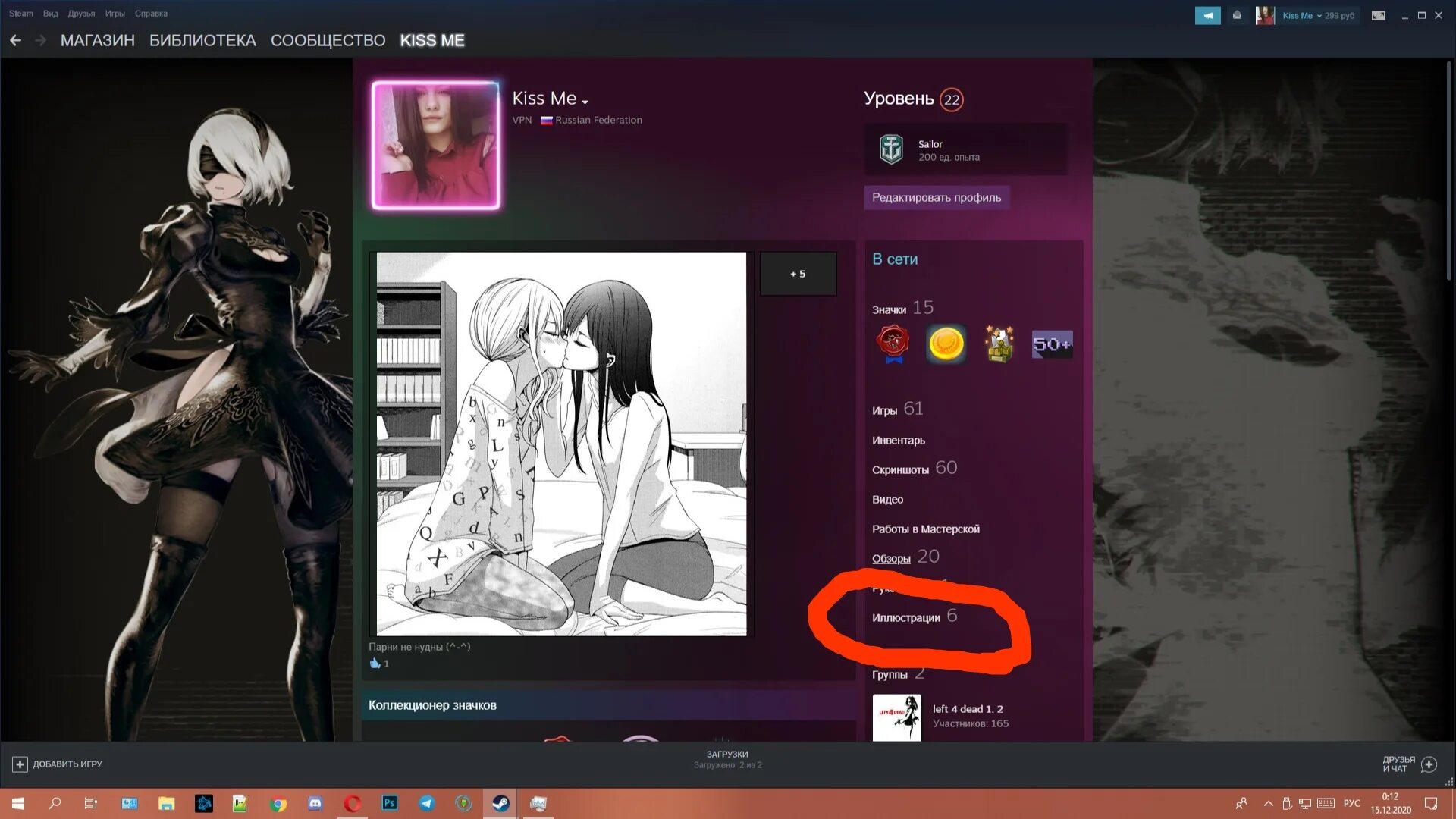The image size is (1456, 819).
Task: Open friends and chat plus icon
Action: coord(1429,764)
